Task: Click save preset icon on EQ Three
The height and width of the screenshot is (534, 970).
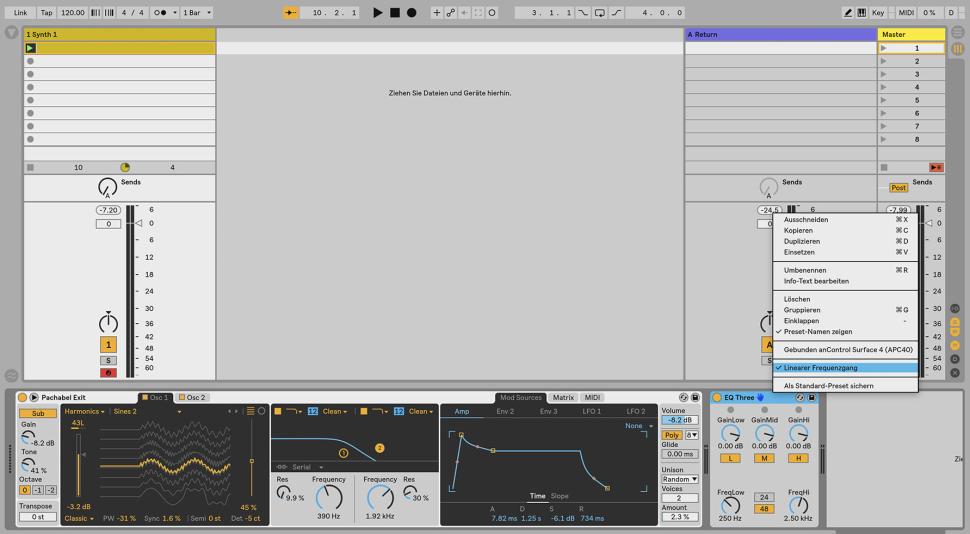Action: pyautogui.click(x=811, y=398)
